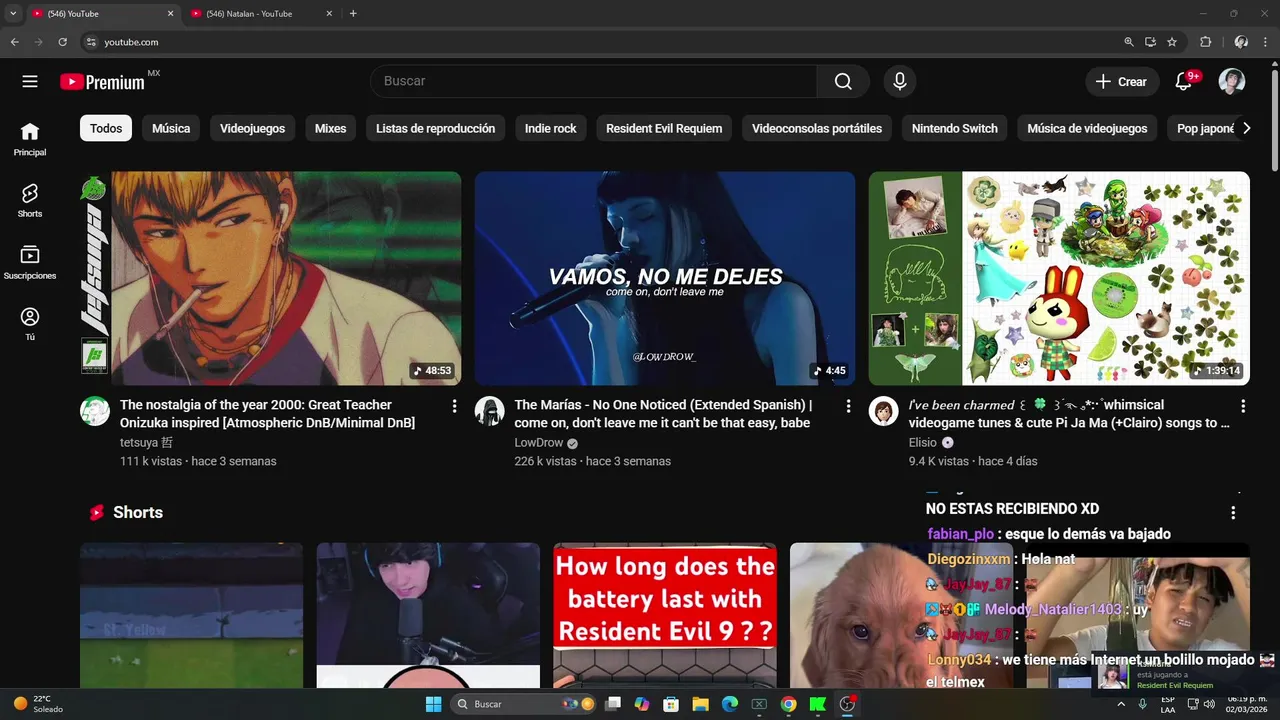This screenshot has width=1280, height=720.
Task: Open Elisio channel link
Action: [x=922, y=442]
